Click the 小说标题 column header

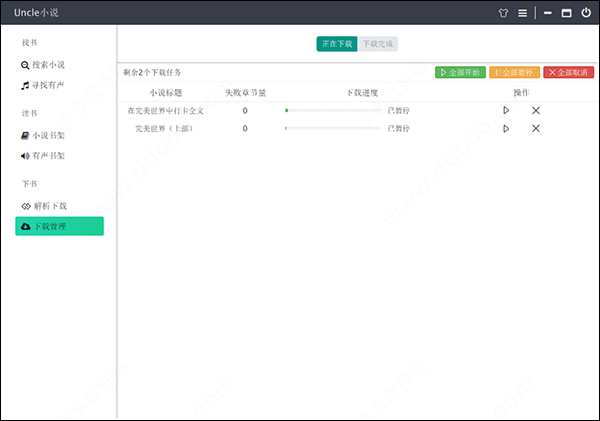pyautogui.click(x=166, y=92)
